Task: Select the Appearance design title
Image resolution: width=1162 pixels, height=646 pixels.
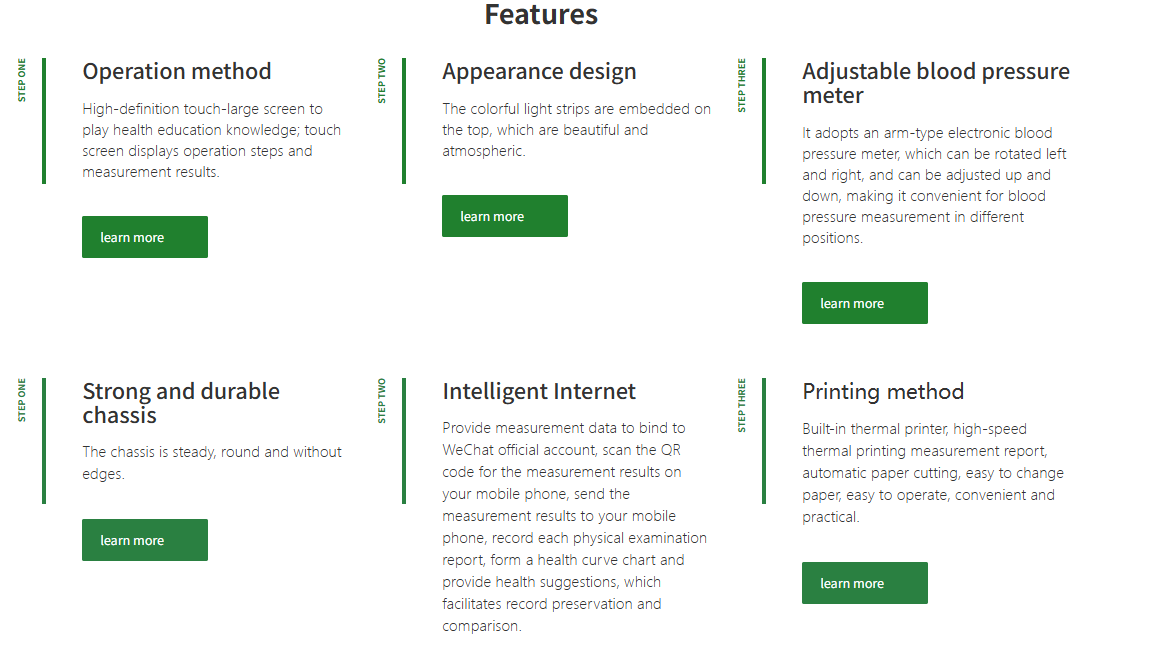Action: [539, 72]
